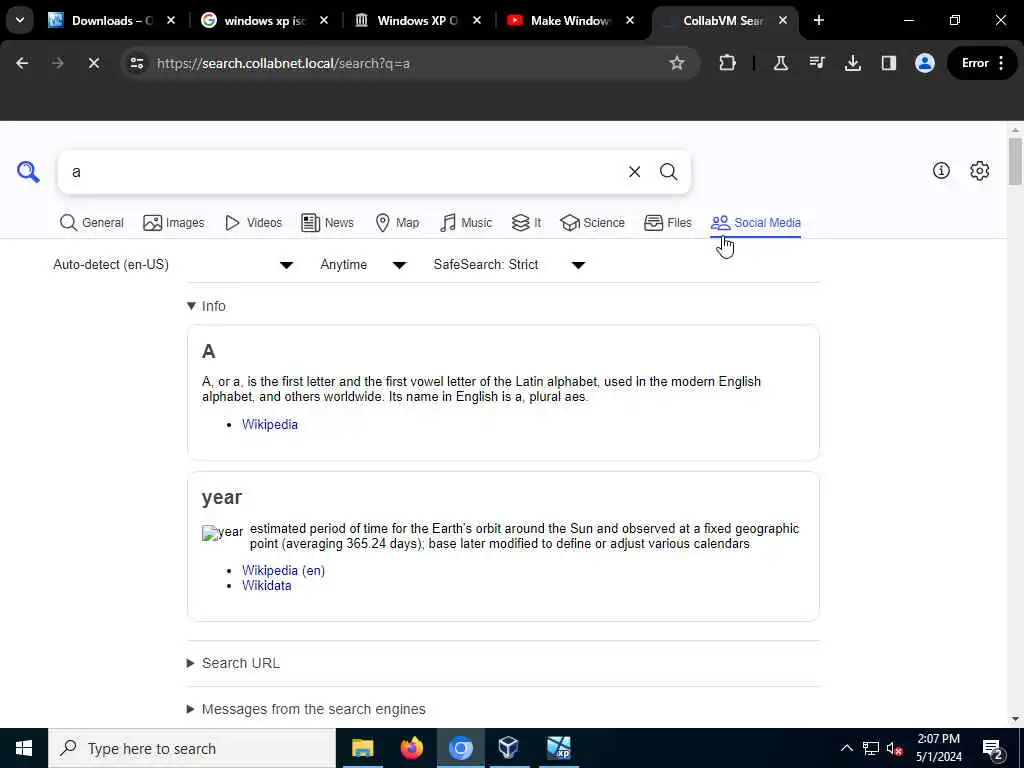
Task: Open Chrome profile avatar
Action: click(x=925, y=63)
